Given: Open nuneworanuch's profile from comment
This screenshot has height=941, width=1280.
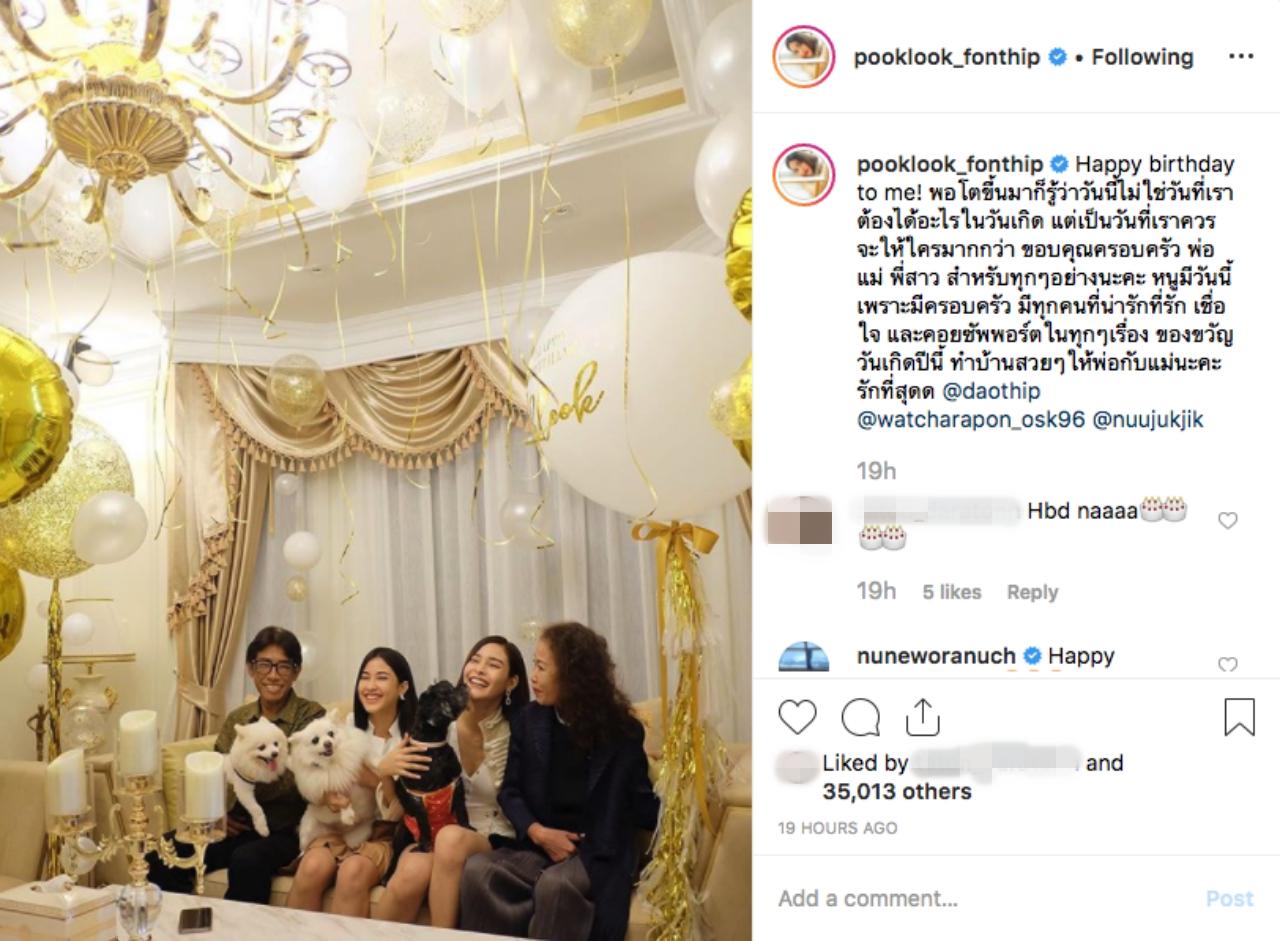Looking at the screenshot, I should [936, 656].
